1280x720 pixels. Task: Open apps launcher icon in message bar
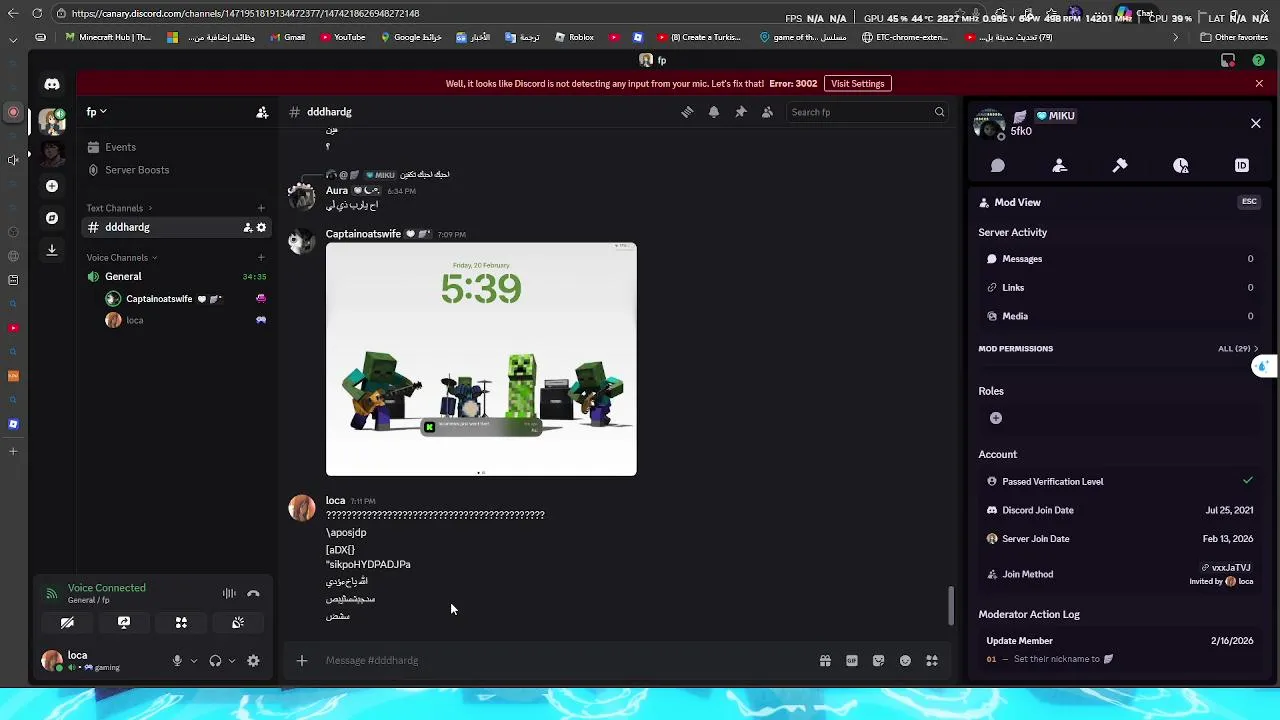[x=932, y=661]
